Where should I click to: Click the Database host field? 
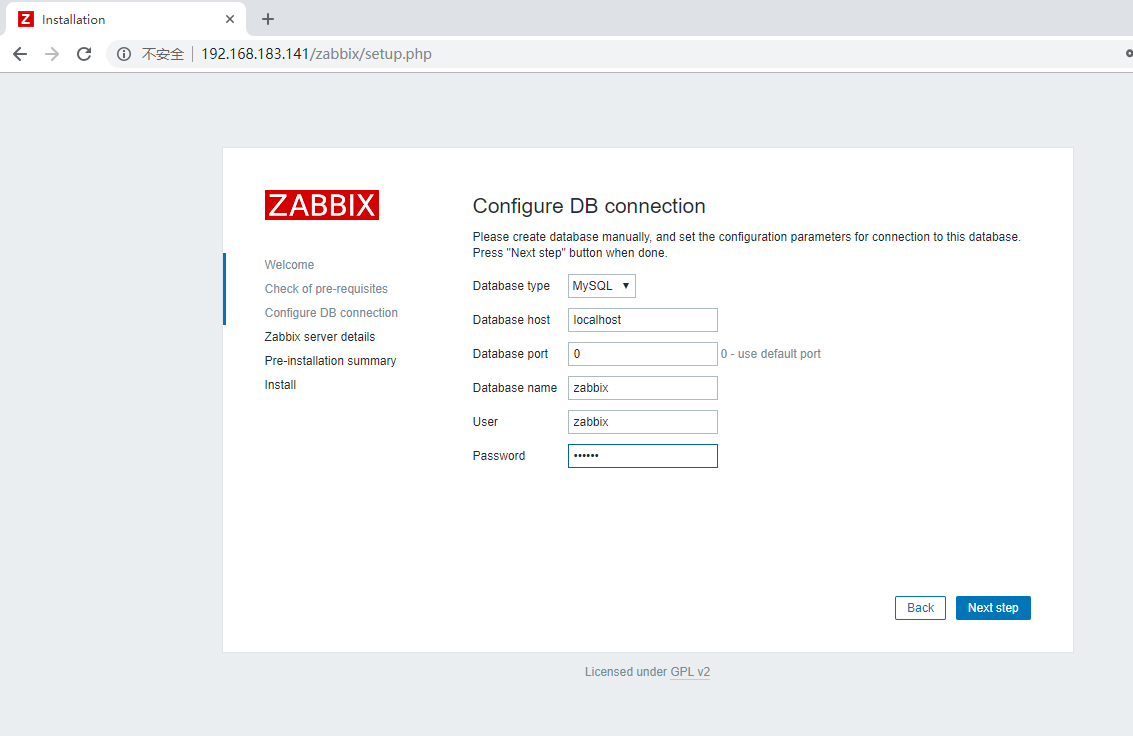click(642, 320)
